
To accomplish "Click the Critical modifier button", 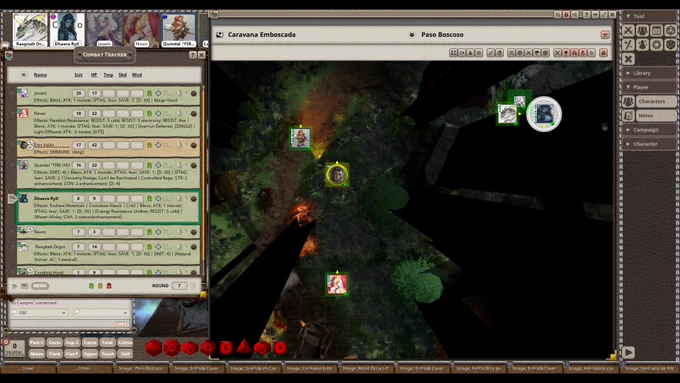I will (x=125, y=342).
